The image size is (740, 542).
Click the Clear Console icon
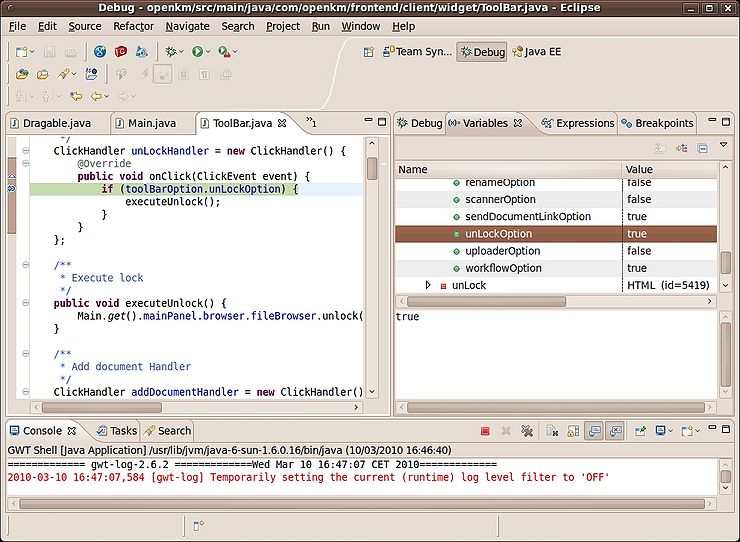click(x=552, y=431)
